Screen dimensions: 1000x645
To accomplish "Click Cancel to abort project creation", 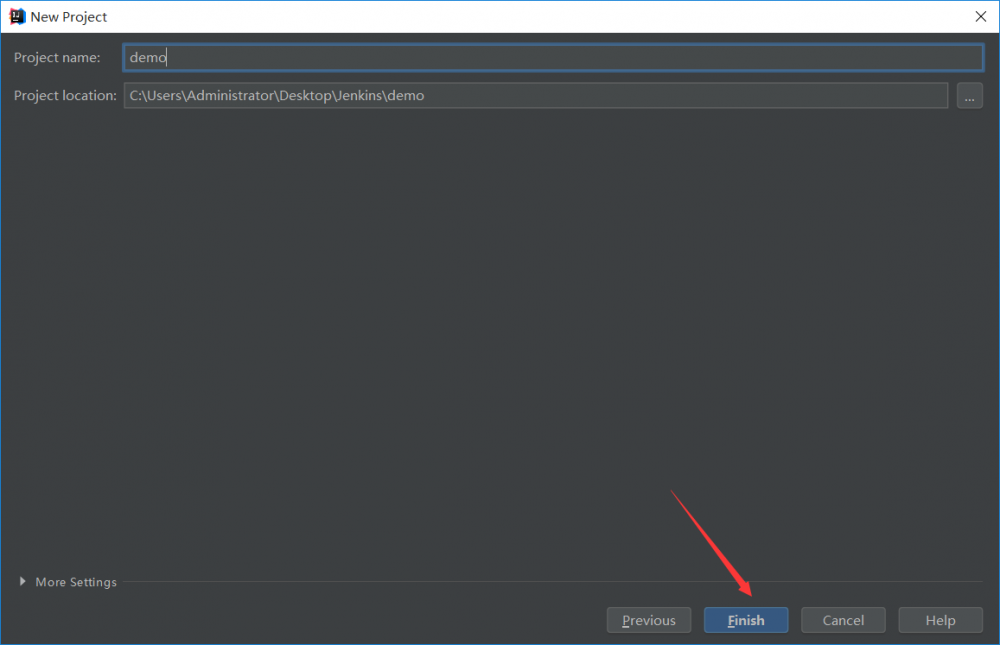I will pyautogui.click(x=843, y=619).
